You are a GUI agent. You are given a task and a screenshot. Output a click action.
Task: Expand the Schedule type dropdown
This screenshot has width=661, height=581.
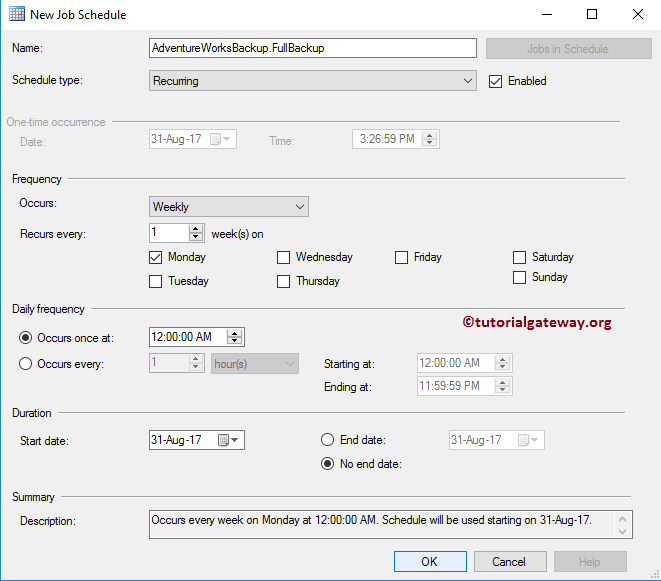(312, 81)
